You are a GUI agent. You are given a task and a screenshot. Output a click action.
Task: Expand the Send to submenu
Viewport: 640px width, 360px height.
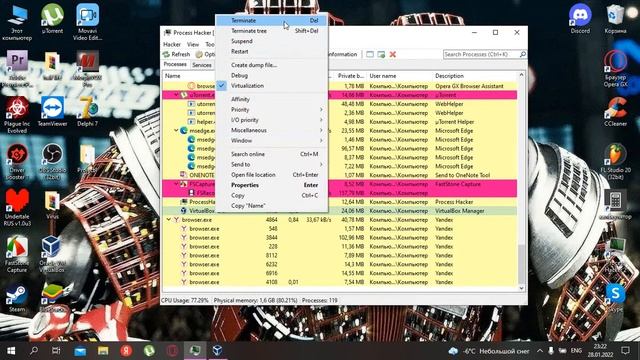271,164
